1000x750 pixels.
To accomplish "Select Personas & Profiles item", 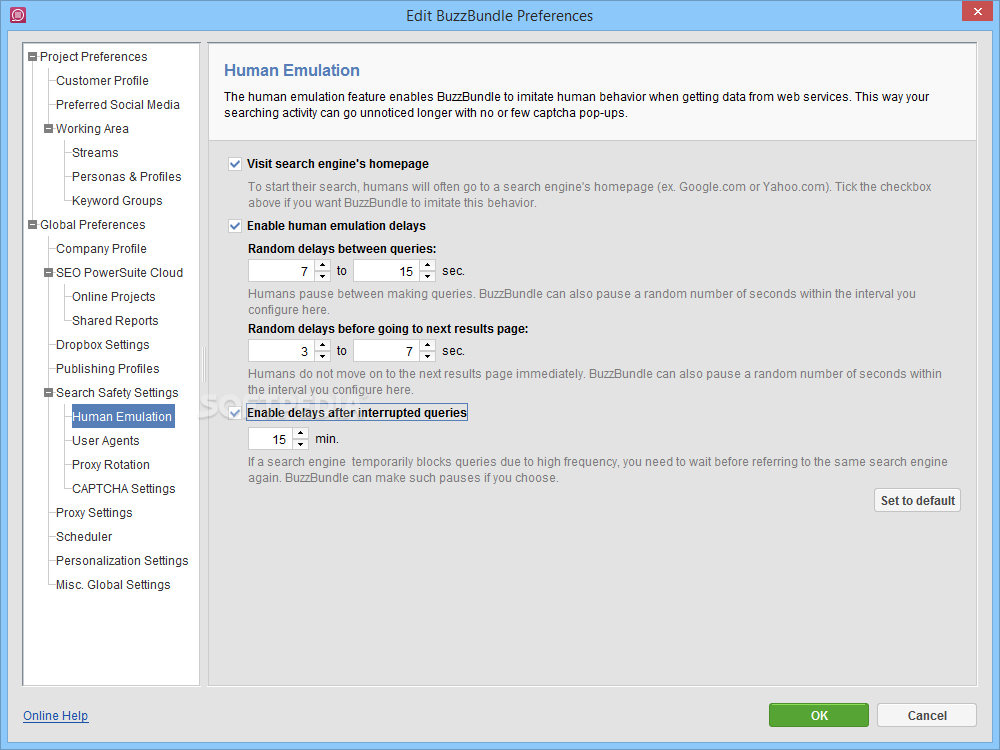I will pyautogui.click(x=126, y=177).
